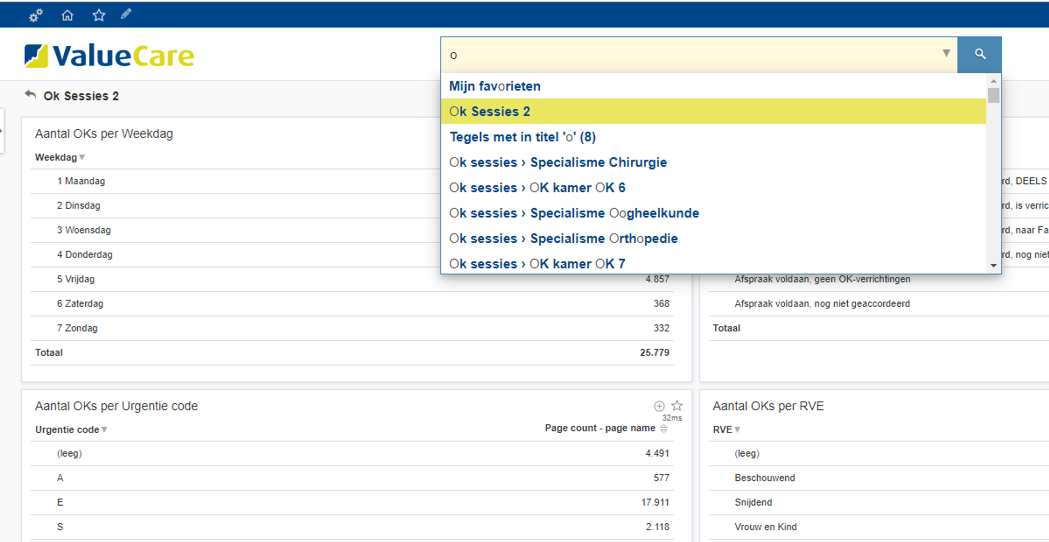
Task: Select the highlighted Ok Sessies 2 suggestion
Action: (490, 112)
